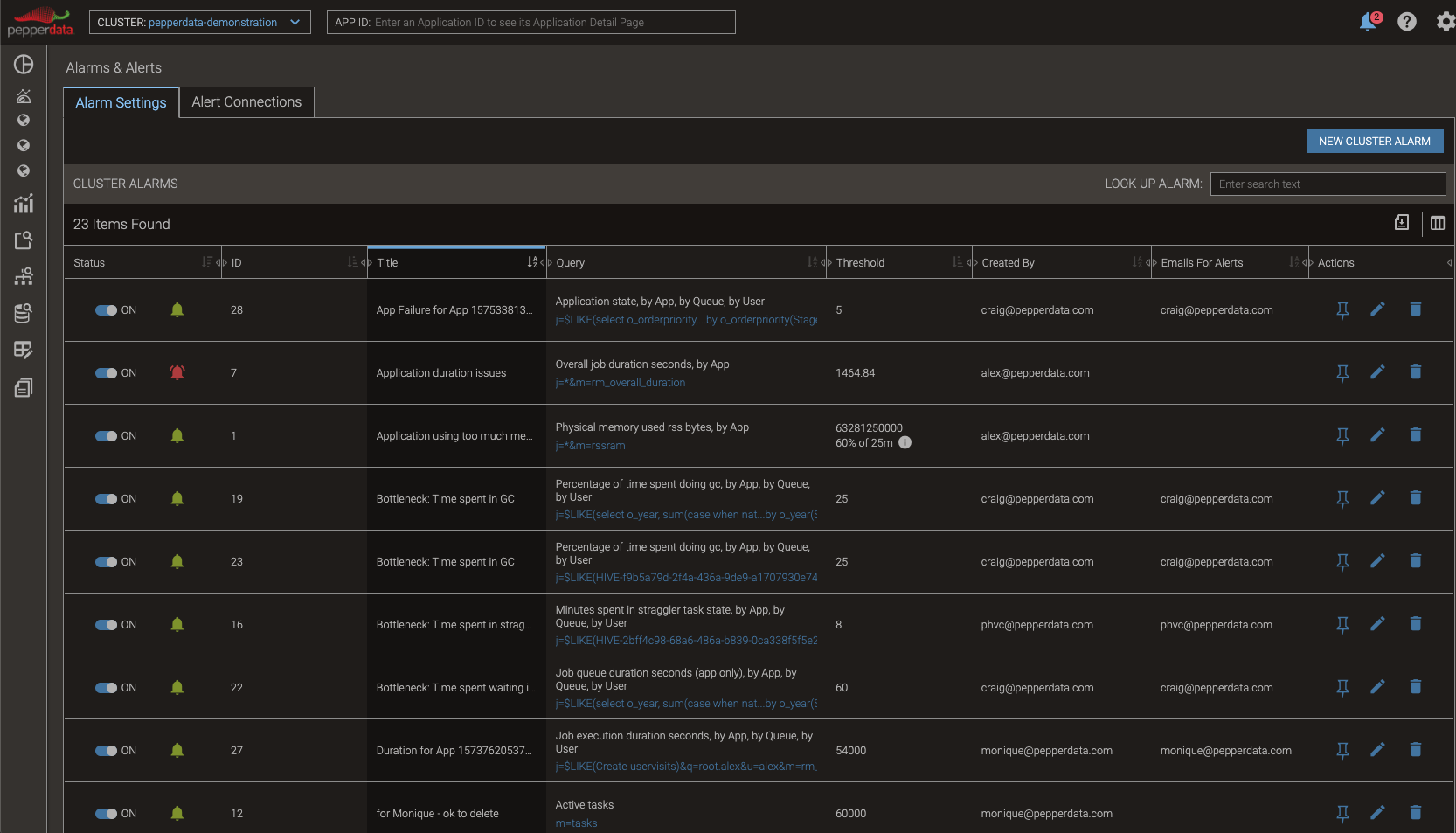
Task: Pin the straggler alarm ID 16
Action: click(x=1343, y=624)
